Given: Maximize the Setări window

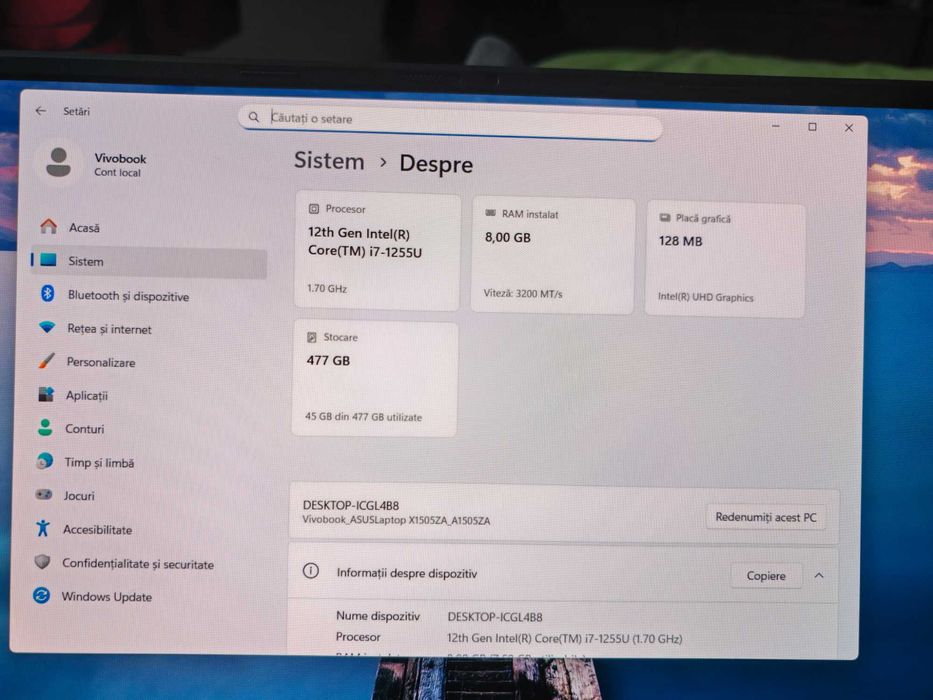Looking at the screenshot, I should click(x=812, y=127).
